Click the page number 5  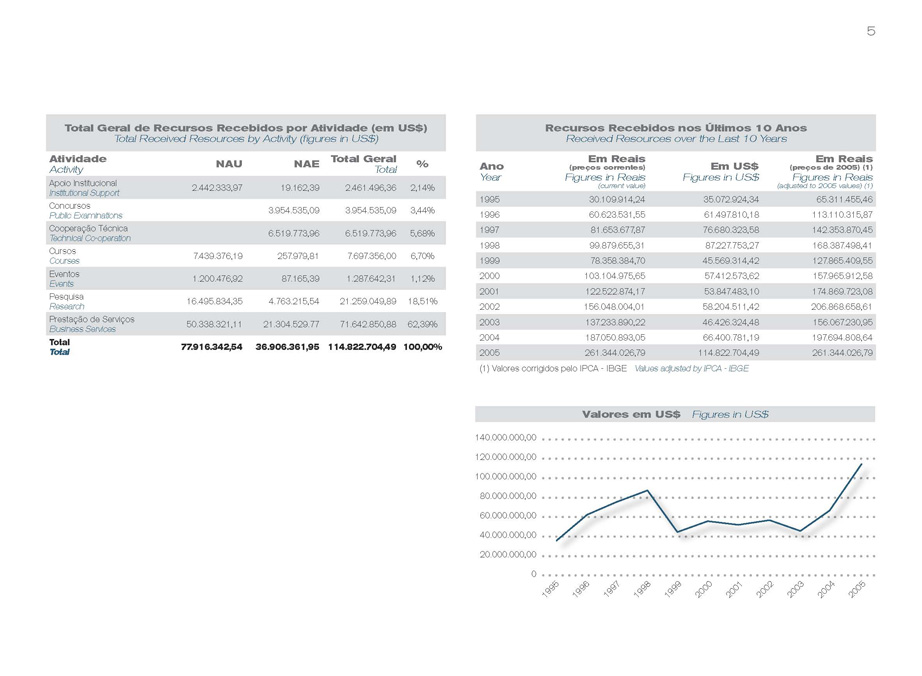click(x=870, y=31)
